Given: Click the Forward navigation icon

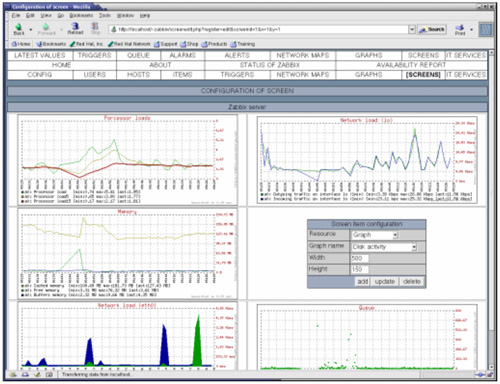Looking at the screenshot, I should pos(46,29).
